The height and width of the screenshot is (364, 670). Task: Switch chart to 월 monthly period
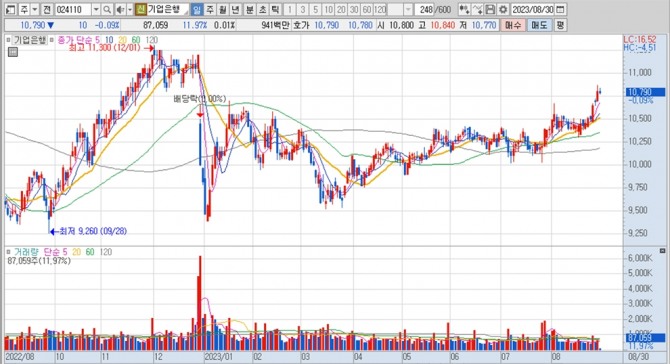click(x=222, y=9)
